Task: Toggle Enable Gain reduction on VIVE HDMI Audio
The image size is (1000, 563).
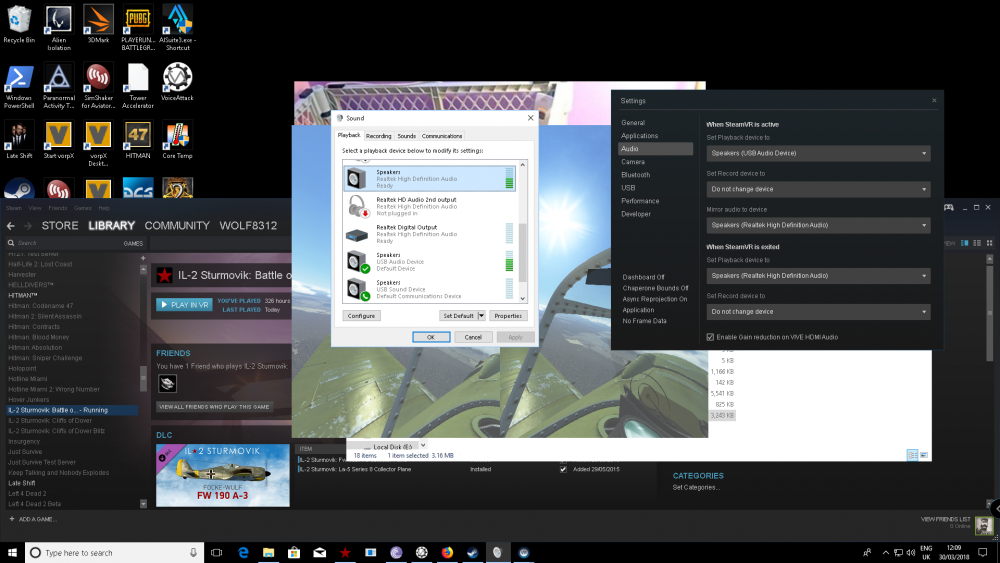Action: click(x=710, y=337)
